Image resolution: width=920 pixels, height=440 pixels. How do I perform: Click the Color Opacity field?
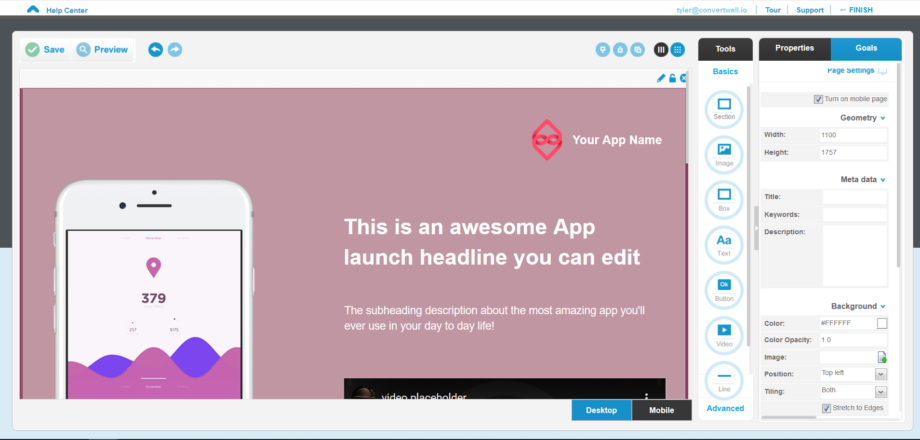point(854,340)
